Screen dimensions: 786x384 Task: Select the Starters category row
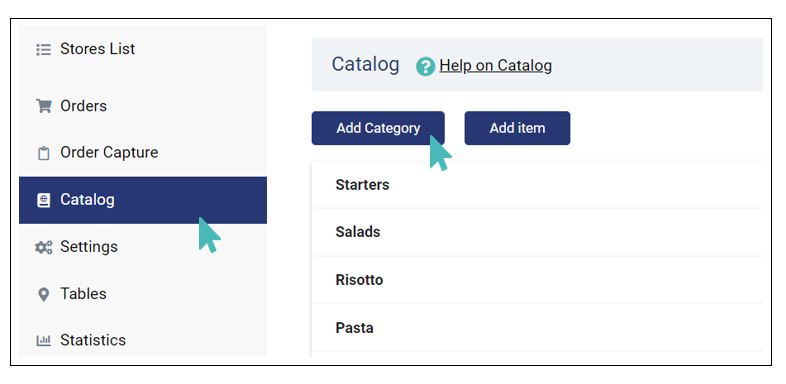click(537, 185)
